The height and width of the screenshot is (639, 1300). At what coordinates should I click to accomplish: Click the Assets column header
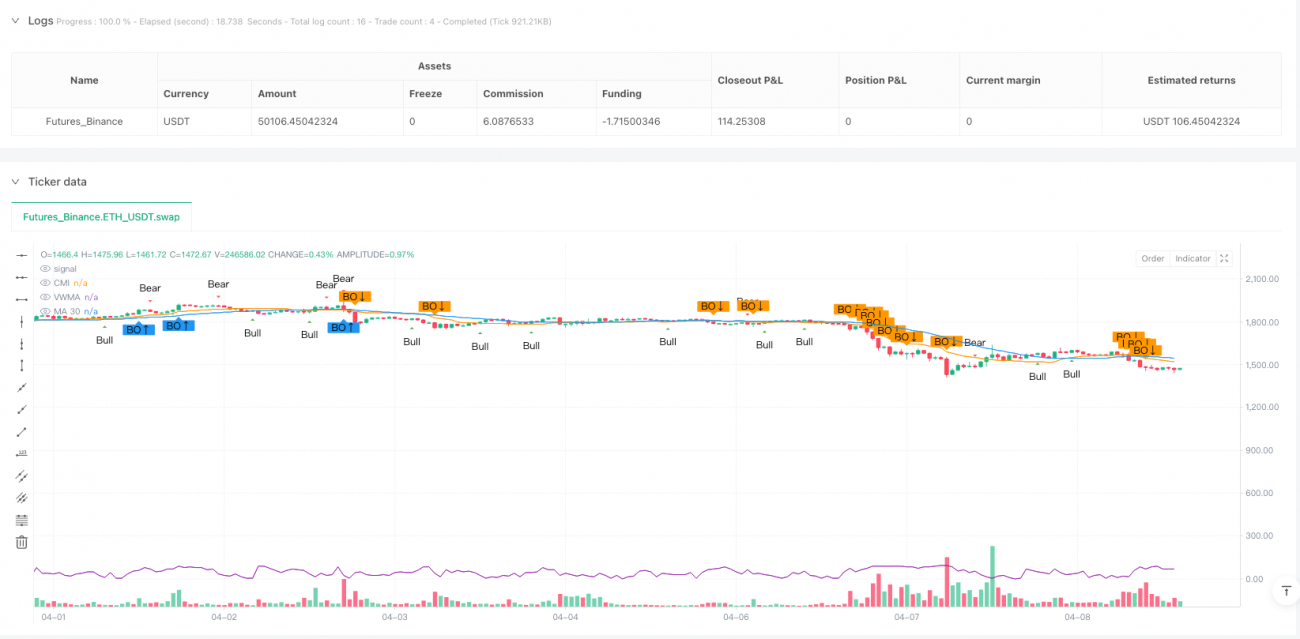(x=433, y=66)
